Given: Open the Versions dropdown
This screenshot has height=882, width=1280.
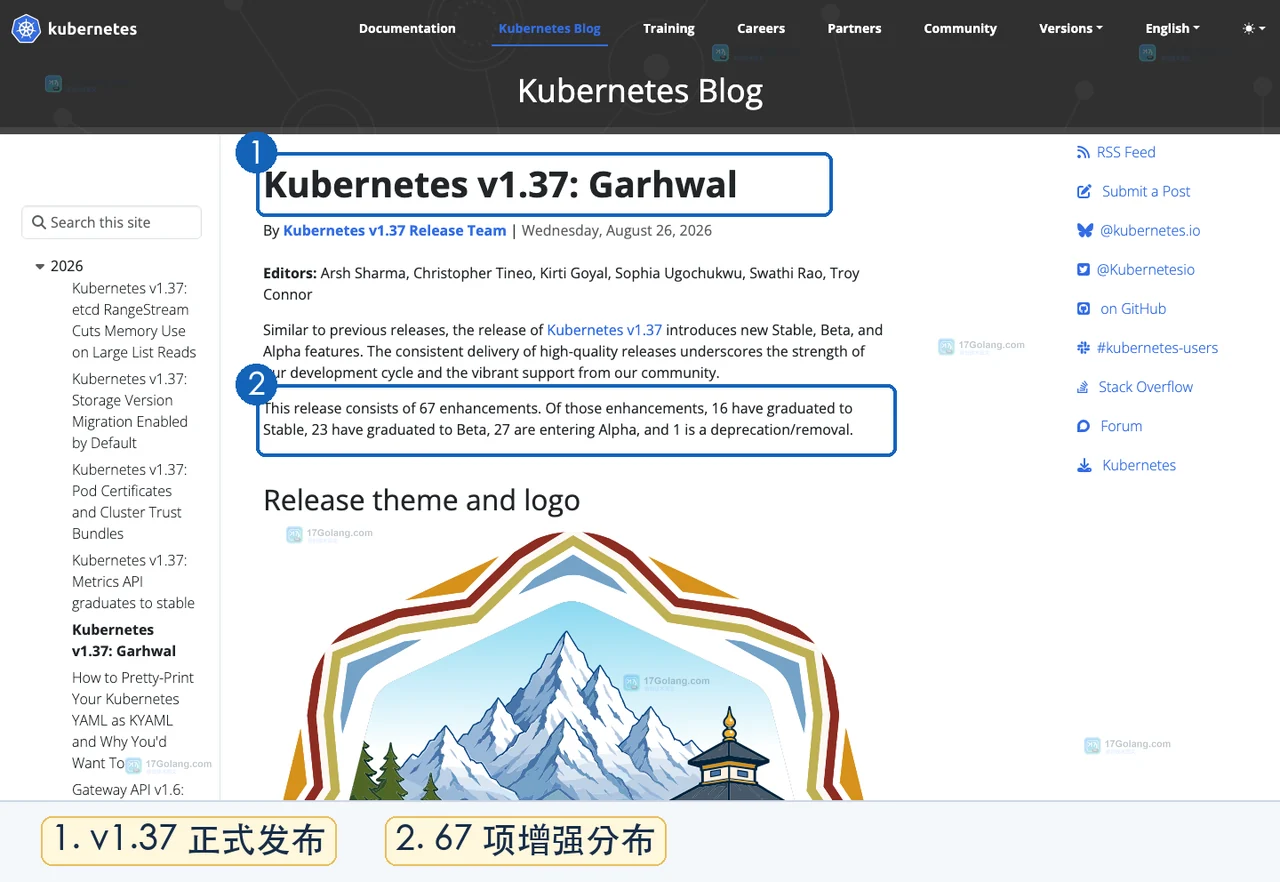Looking at the screenshot, I should (x=1070, y=29).
